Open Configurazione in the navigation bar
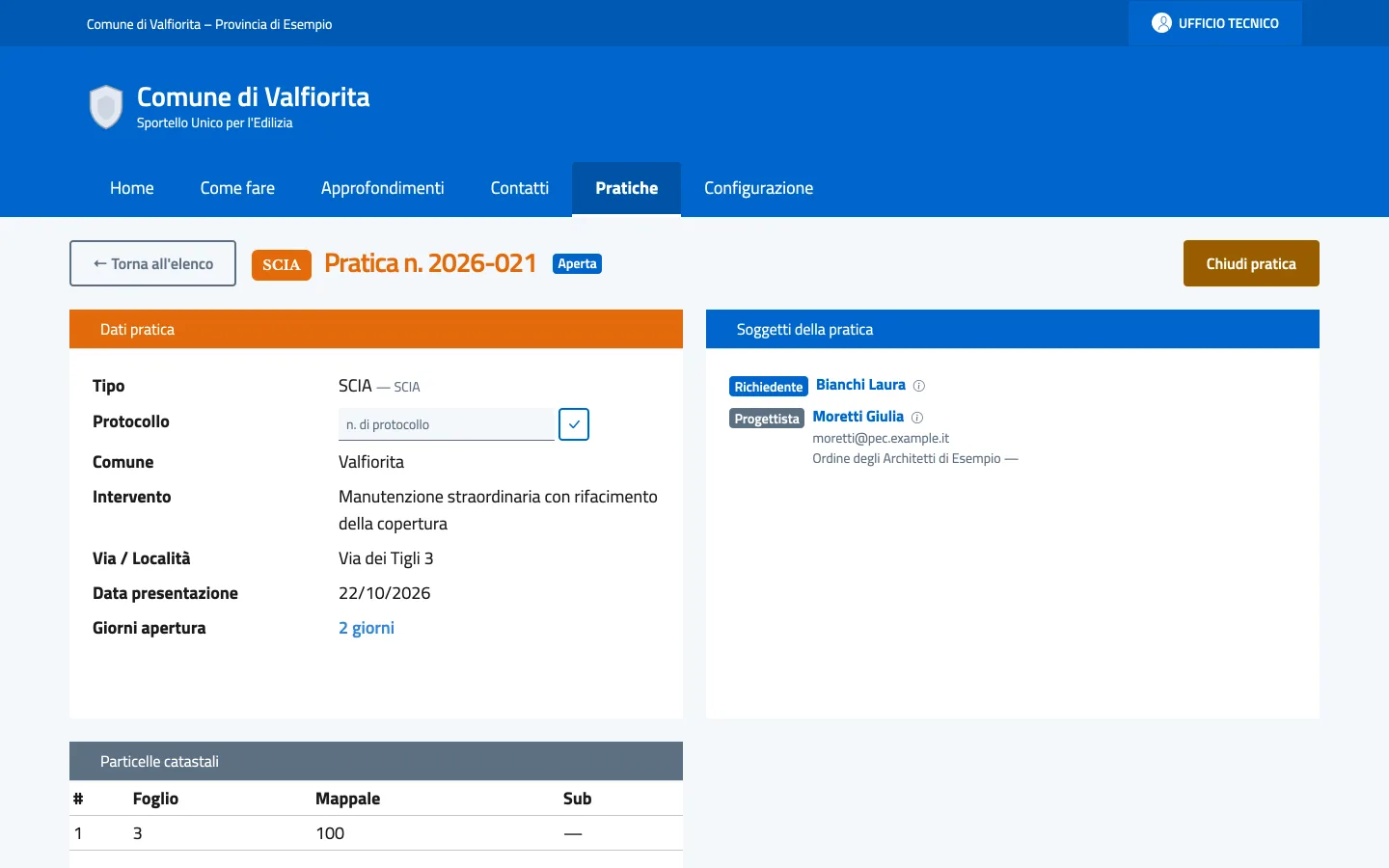This screenshot has height=868, width=1389. pyautogui.click(x=759, y=188)
